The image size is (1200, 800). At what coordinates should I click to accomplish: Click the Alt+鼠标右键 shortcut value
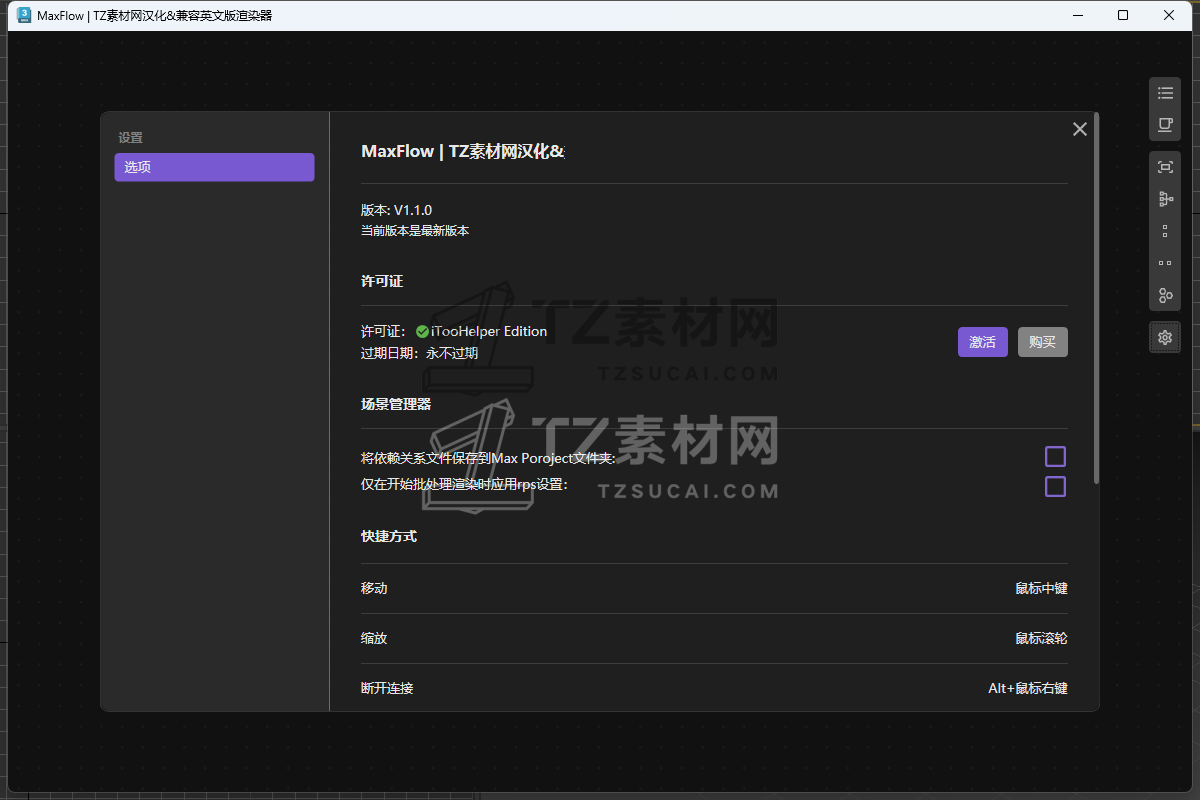(1028, 688)
